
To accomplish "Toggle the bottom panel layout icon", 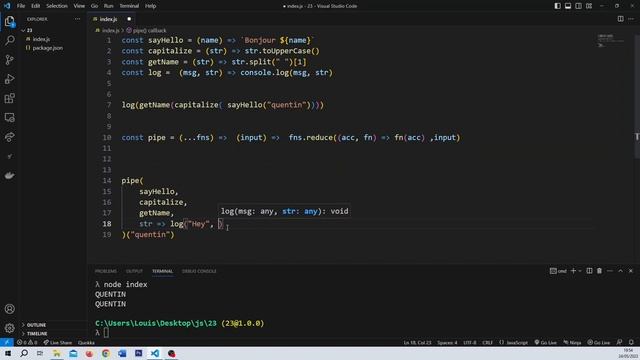I will [568, 6].
